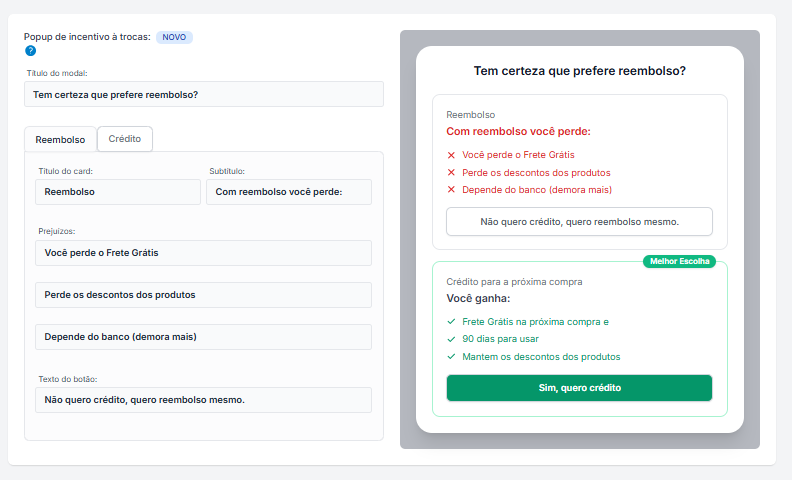Edit the 'Você perde o Frete Grátis' prejuízo field

[204, 253]
